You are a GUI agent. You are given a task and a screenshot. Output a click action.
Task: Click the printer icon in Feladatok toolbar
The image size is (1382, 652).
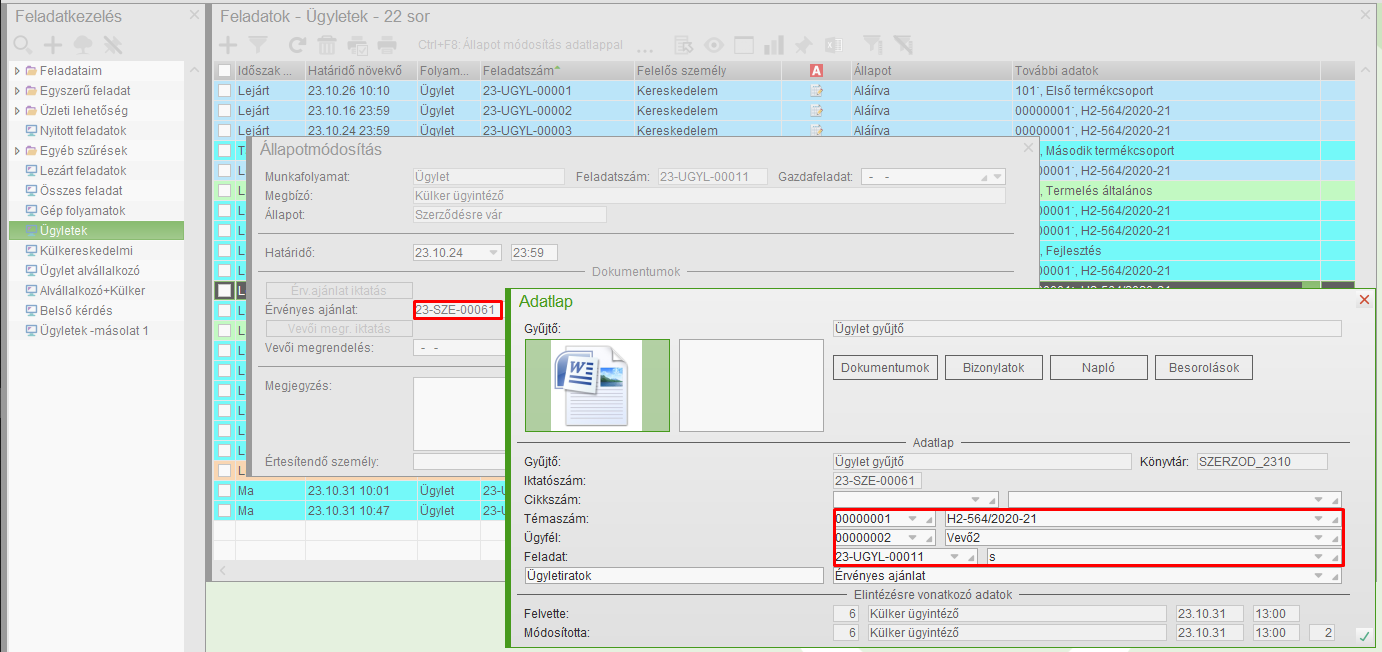tap(388, 45)
